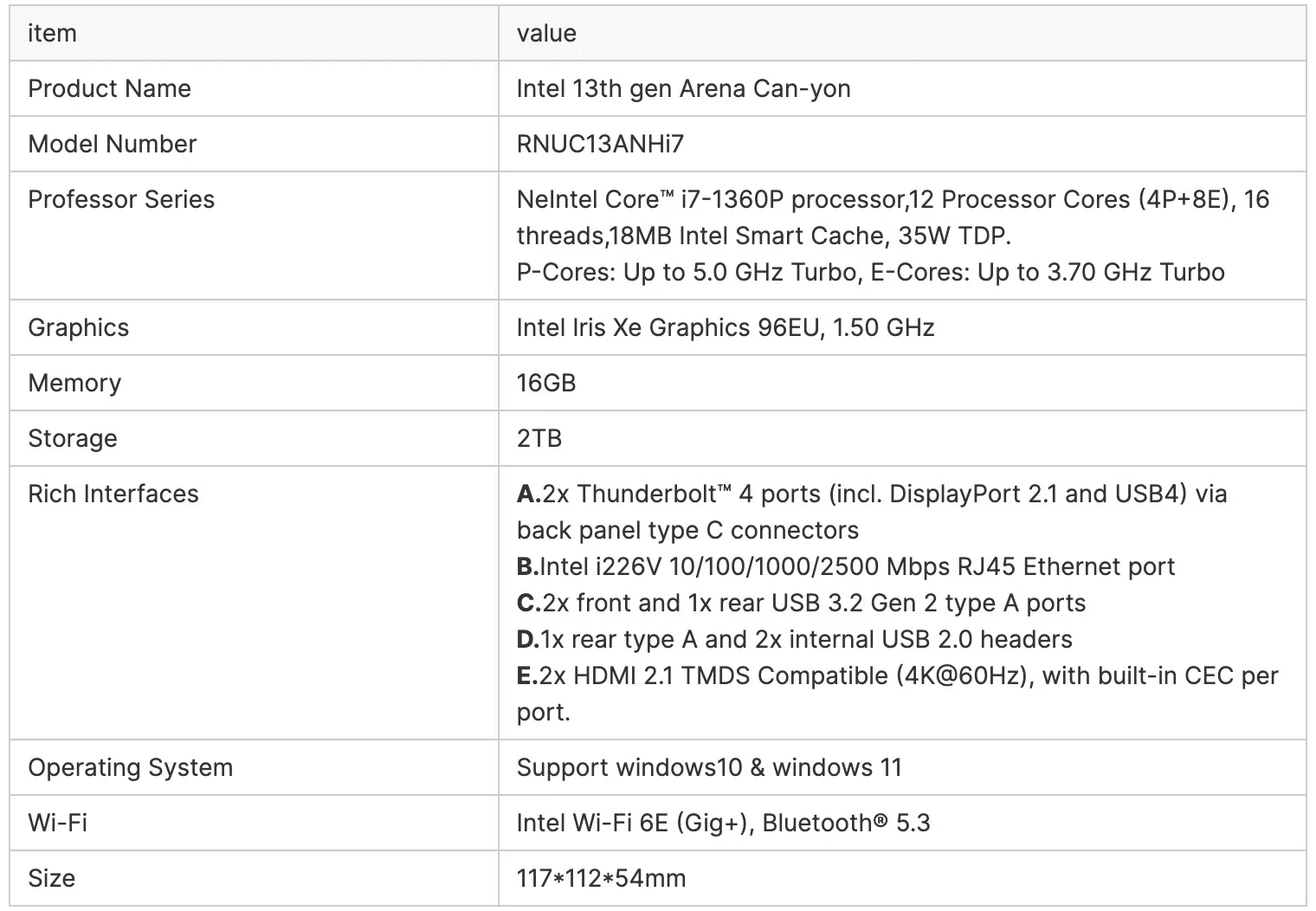Select the Model Number label cell

(x=113, y=145)
